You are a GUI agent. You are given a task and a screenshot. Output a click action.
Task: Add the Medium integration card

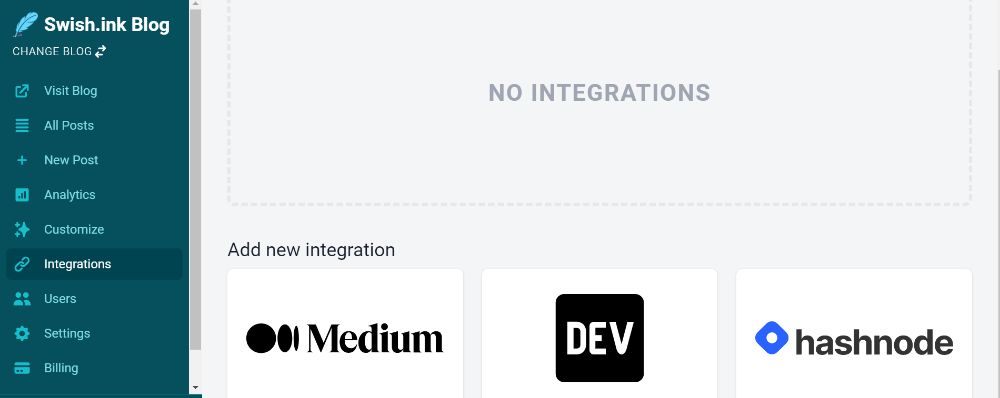pyautogui.click(x=345, y=334)
